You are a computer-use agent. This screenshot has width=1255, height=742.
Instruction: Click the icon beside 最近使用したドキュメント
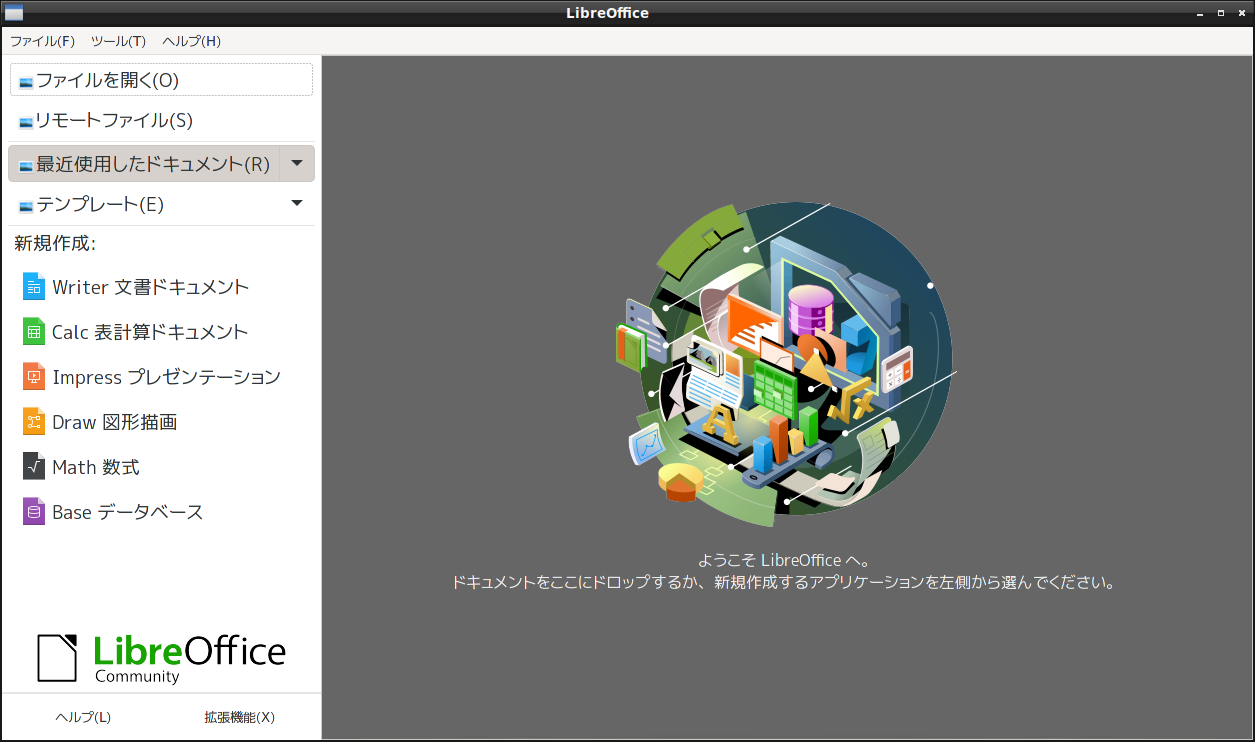(x=26, y=165)
